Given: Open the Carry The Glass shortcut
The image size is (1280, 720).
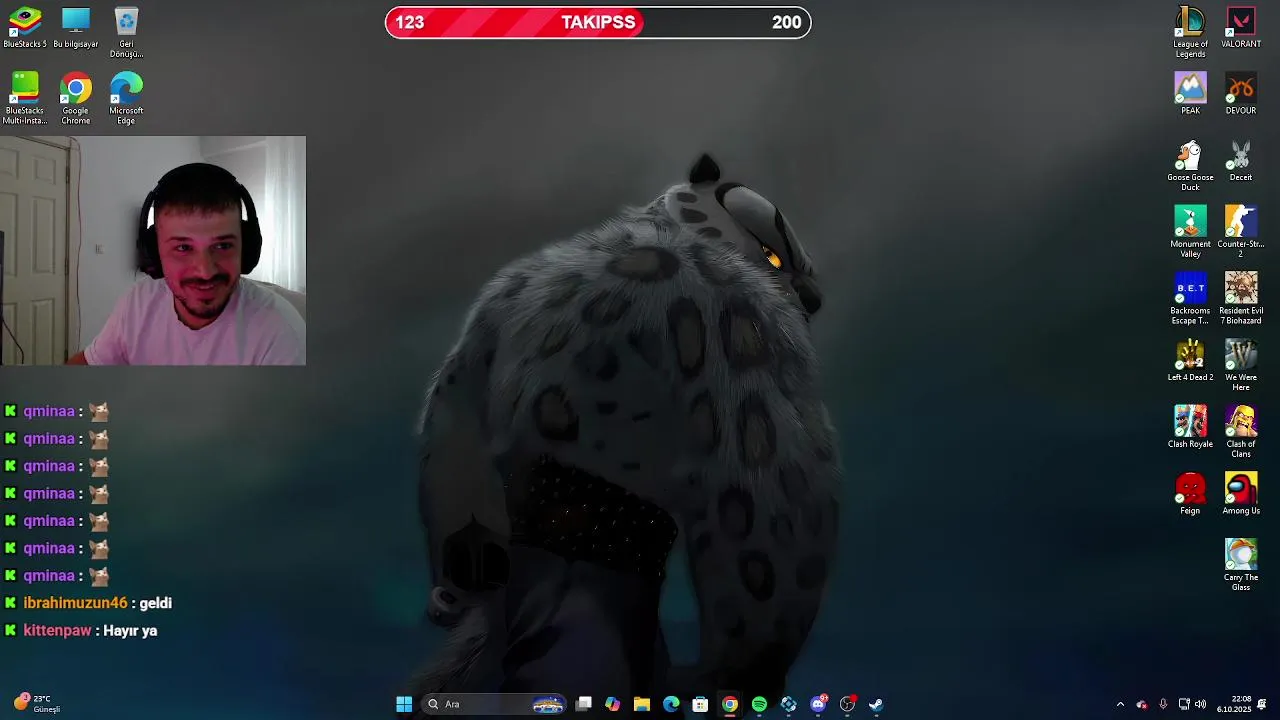Looking at the screenshot, I should (1241, 565).
